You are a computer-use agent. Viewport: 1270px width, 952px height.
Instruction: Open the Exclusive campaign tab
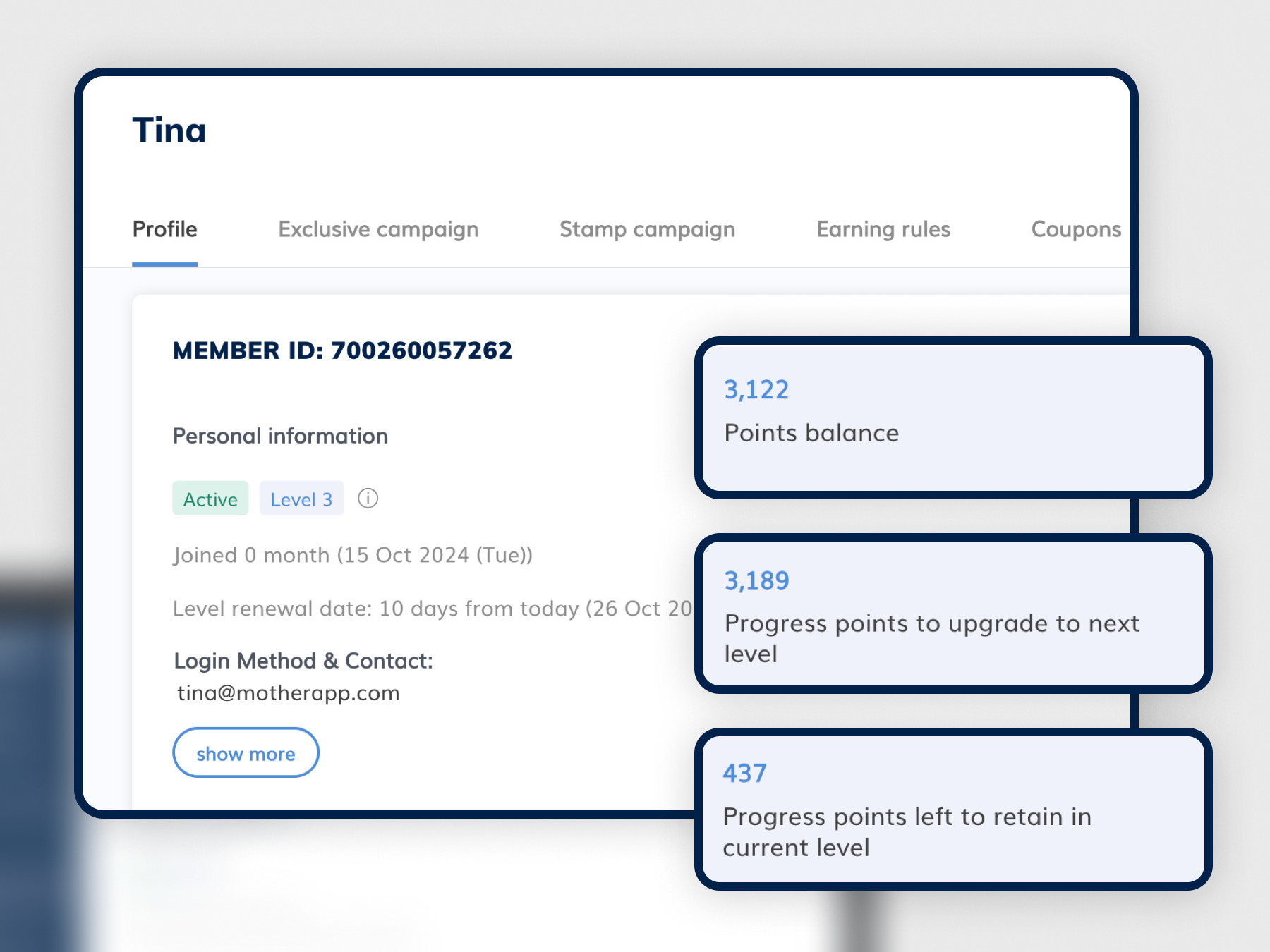378,229
